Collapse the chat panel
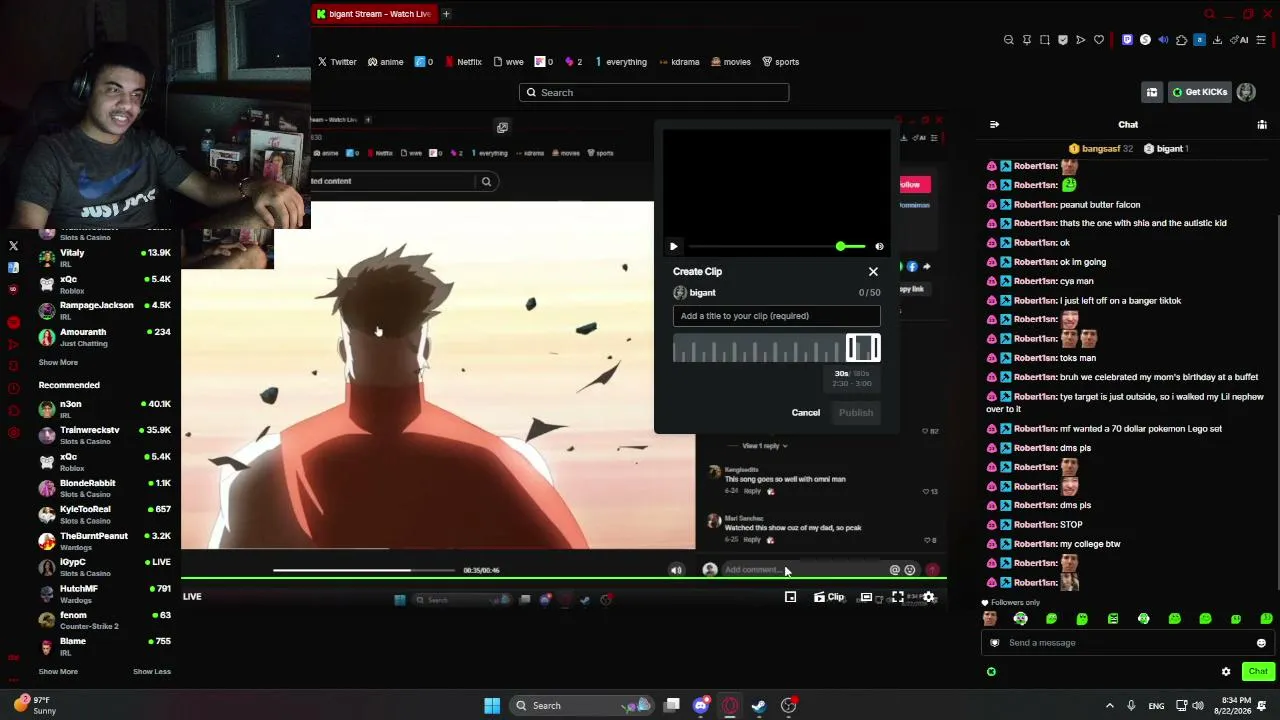The width and height of the screenshot is (1280, 720). coord(994,124)
